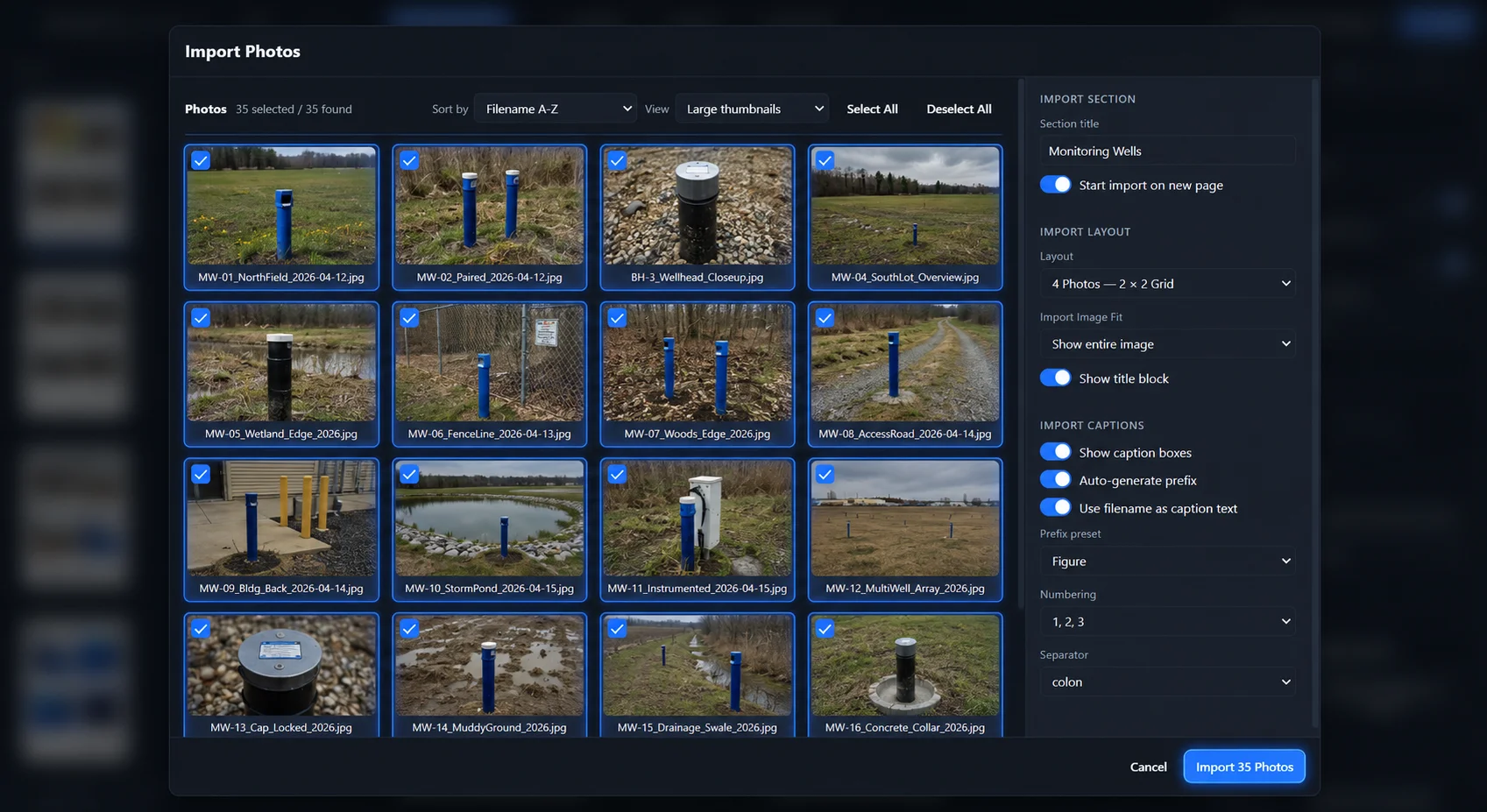
Task: Click filename MW-07_Woods_Edge_2026.jpg
Action: click(697, 434)
